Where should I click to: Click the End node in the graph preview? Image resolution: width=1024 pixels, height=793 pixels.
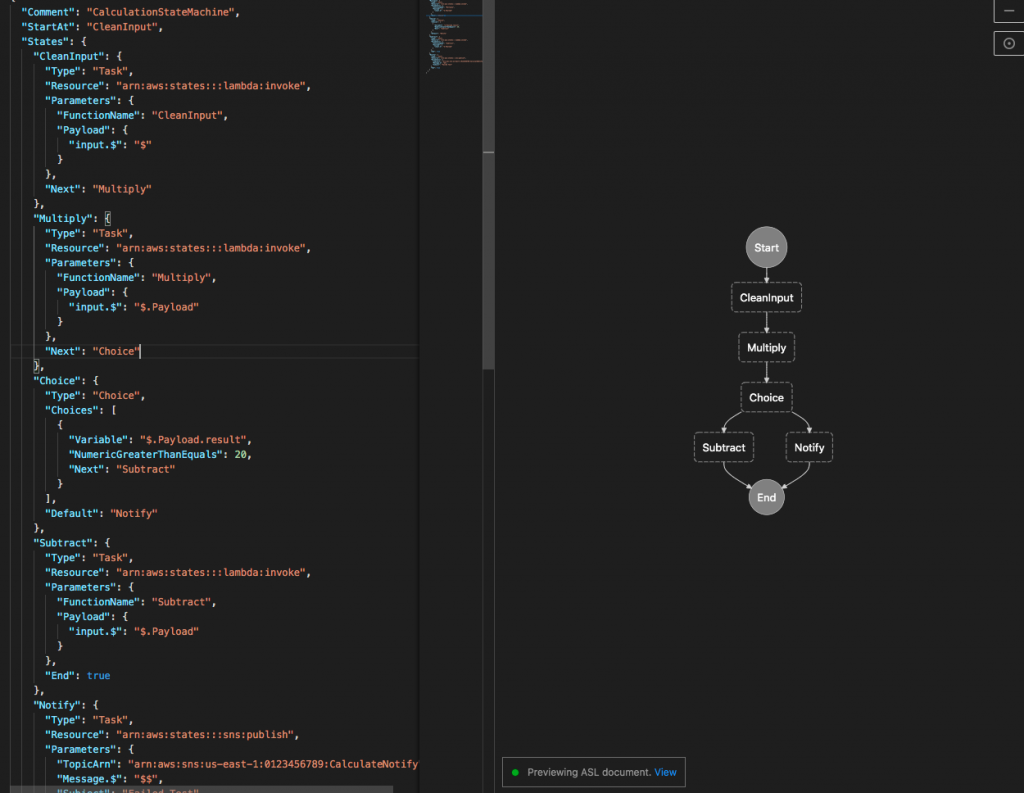766,497
